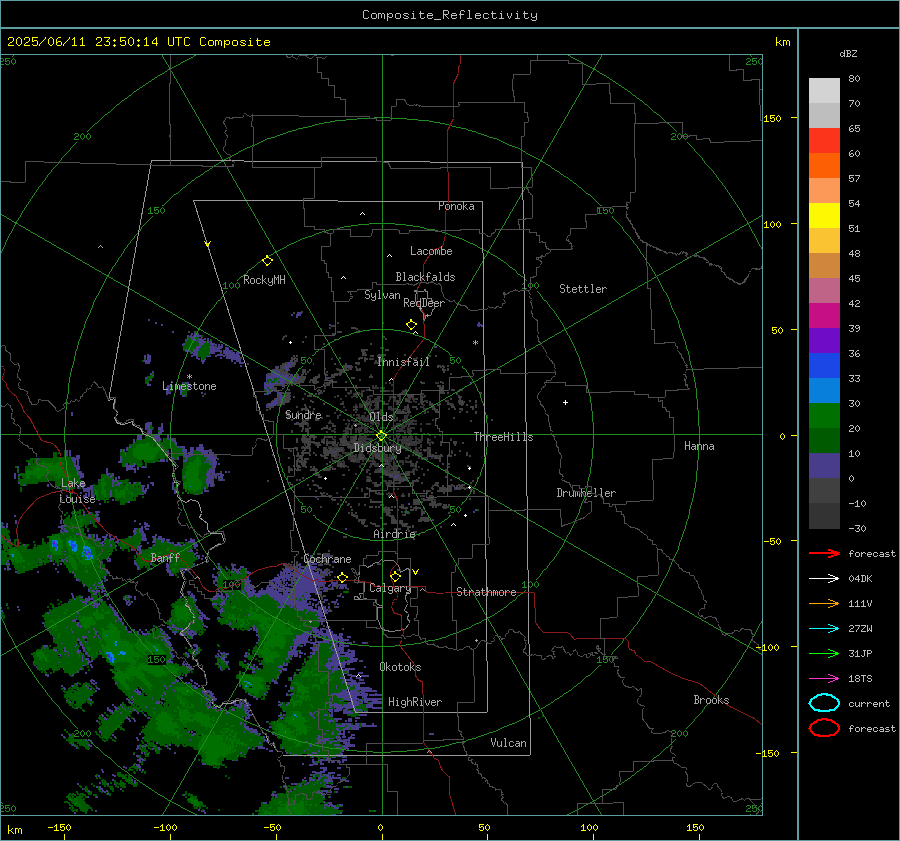
Task: Click the orange 111V arrow icon
Action: tap(824, 603)
